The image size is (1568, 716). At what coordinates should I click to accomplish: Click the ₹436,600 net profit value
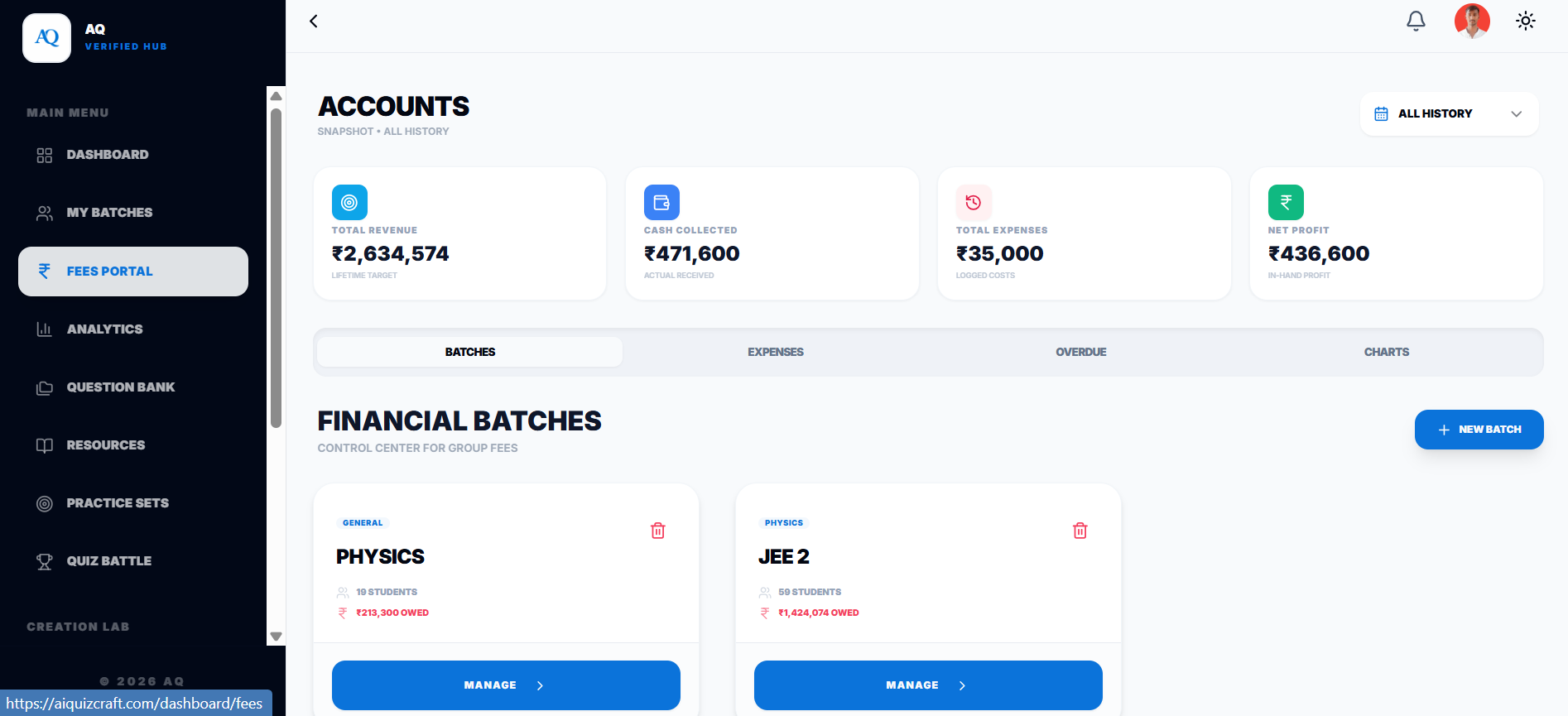coord(1318,253)
